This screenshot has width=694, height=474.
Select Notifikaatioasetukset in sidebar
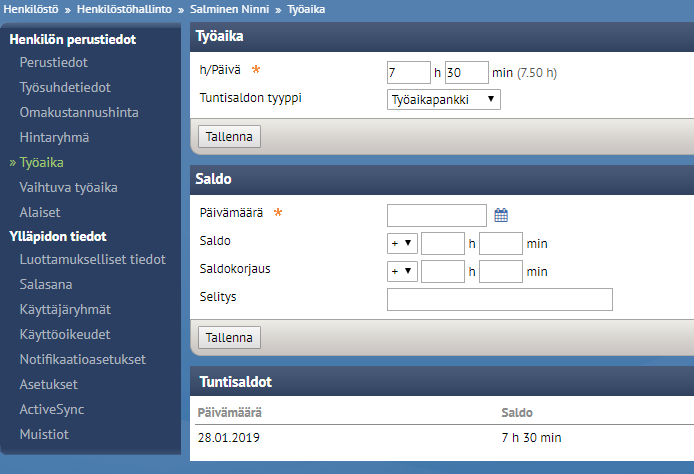coord(83,359)
